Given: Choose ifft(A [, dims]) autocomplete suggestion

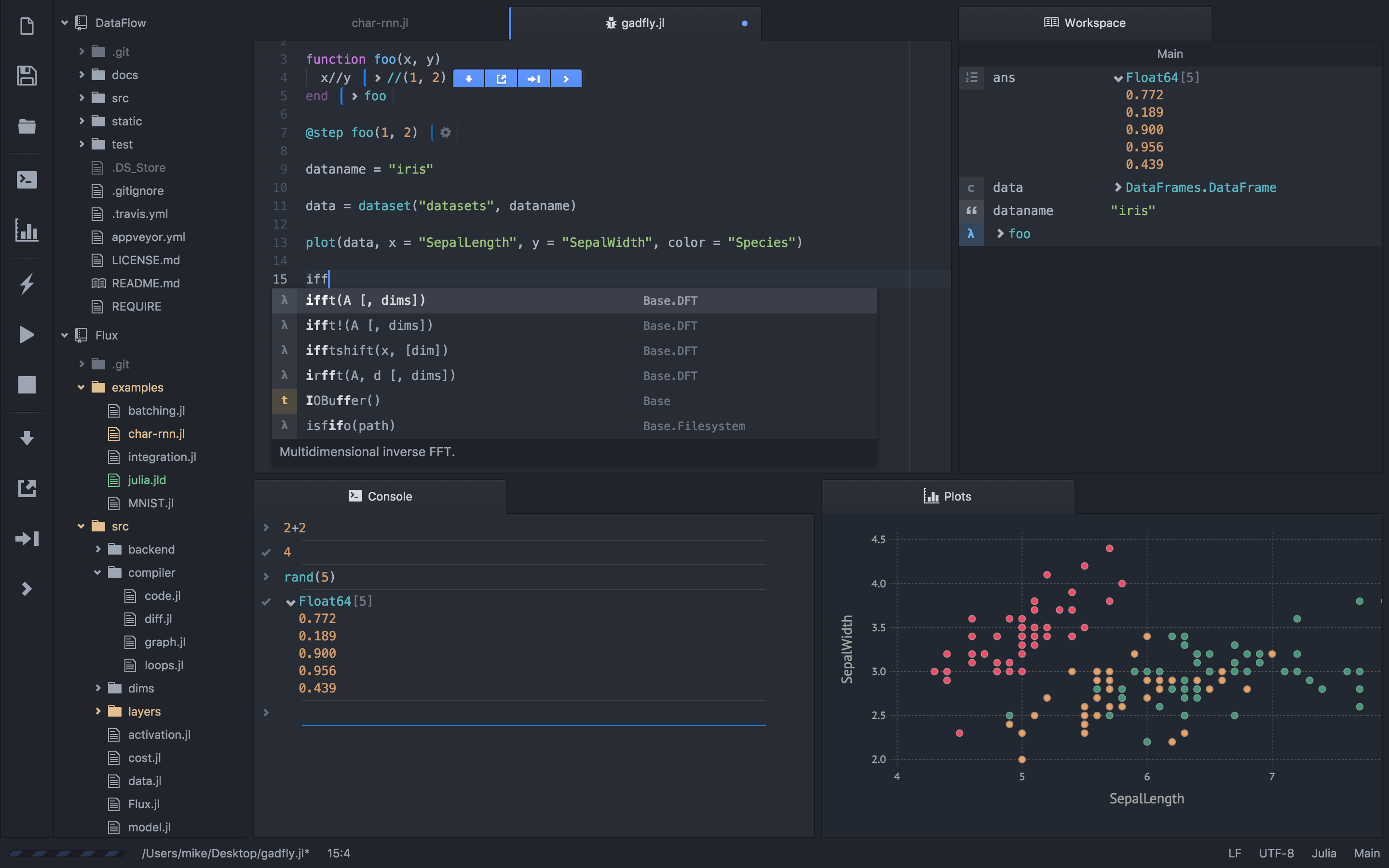Looking at the screenshot, I should pyautogui.click(x=574, y=300).
